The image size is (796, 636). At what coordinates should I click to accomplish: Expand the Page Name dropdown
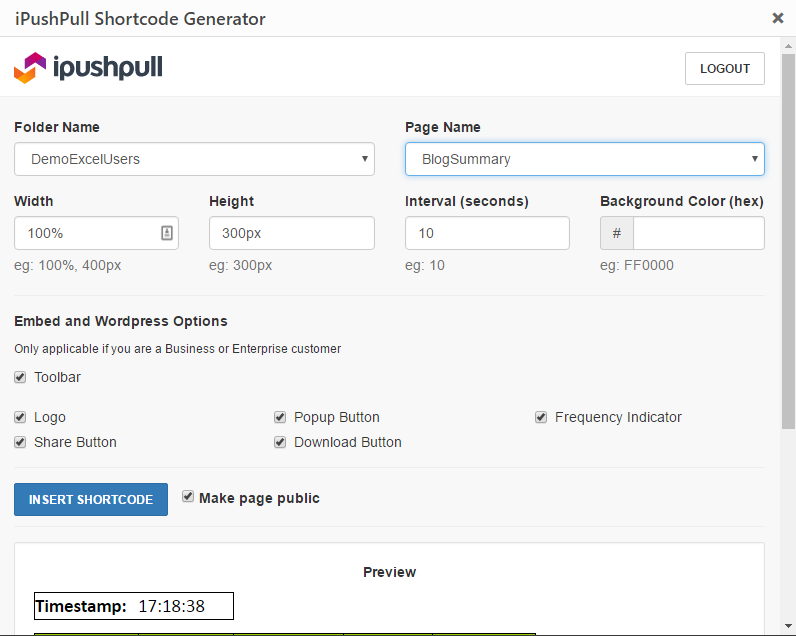click(x=584, y=159)
